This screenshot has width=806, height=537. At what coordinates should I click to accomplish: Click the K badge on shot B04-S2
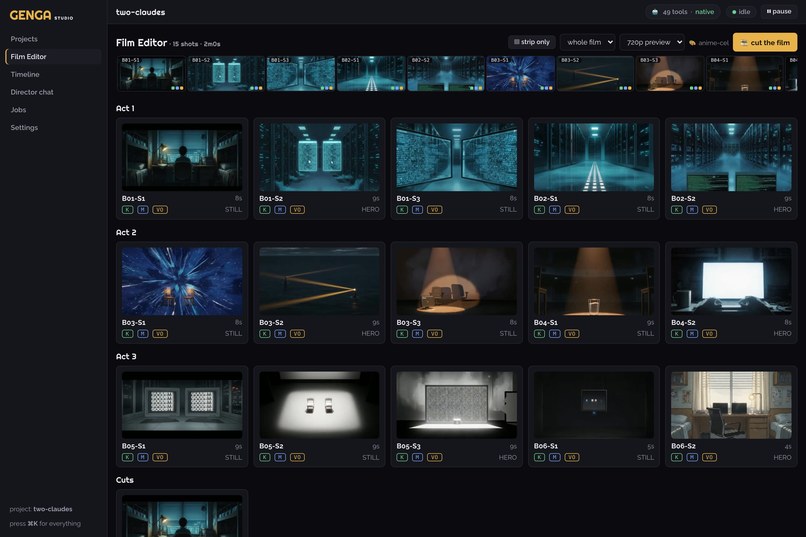(676, 334)
